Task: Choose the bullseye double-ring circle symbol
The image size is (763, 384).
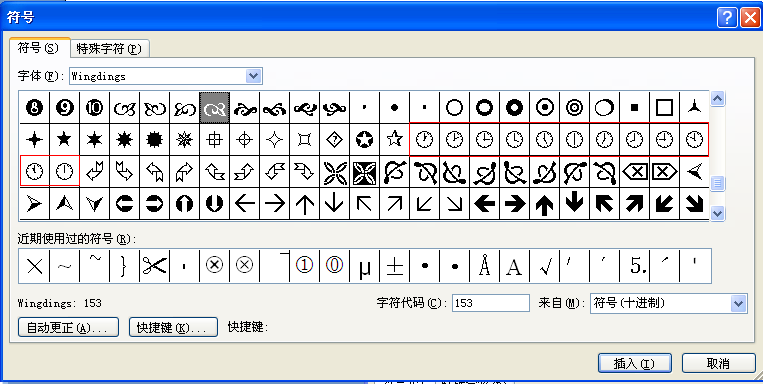Action: point(575,108)
